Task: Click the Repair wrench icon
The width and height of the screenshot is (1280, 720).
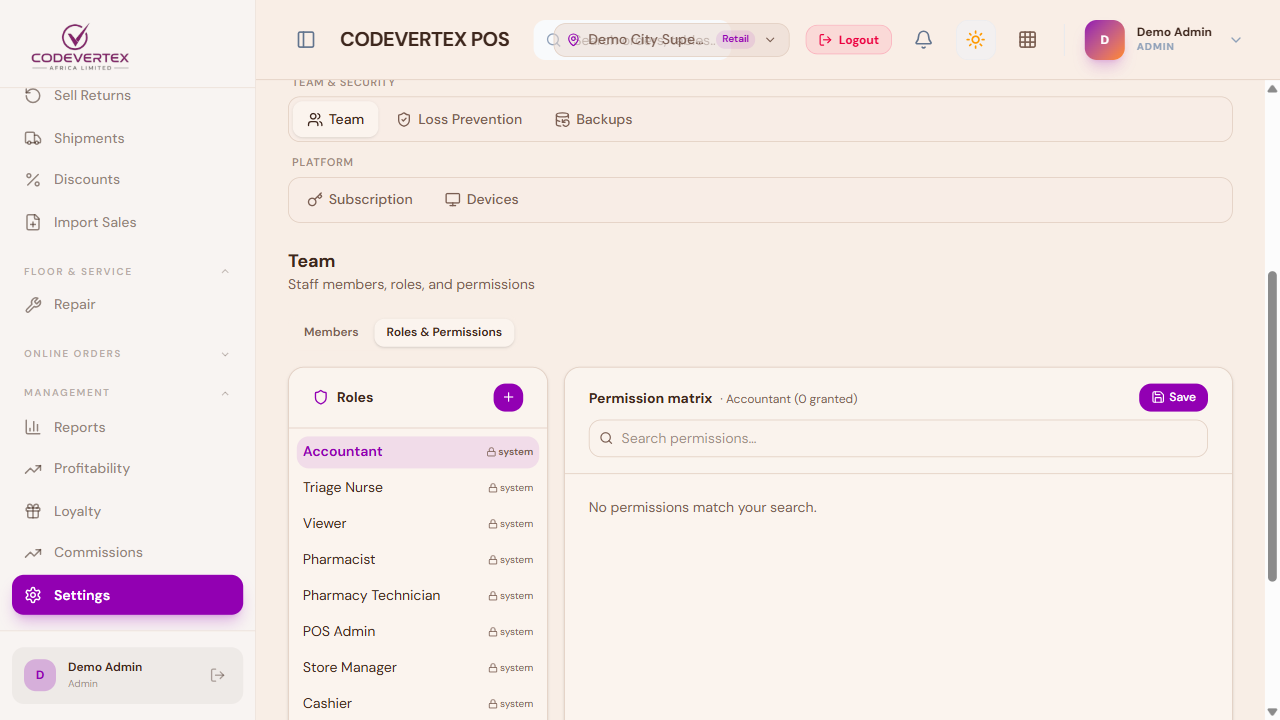Action: [x=33, y=305]
